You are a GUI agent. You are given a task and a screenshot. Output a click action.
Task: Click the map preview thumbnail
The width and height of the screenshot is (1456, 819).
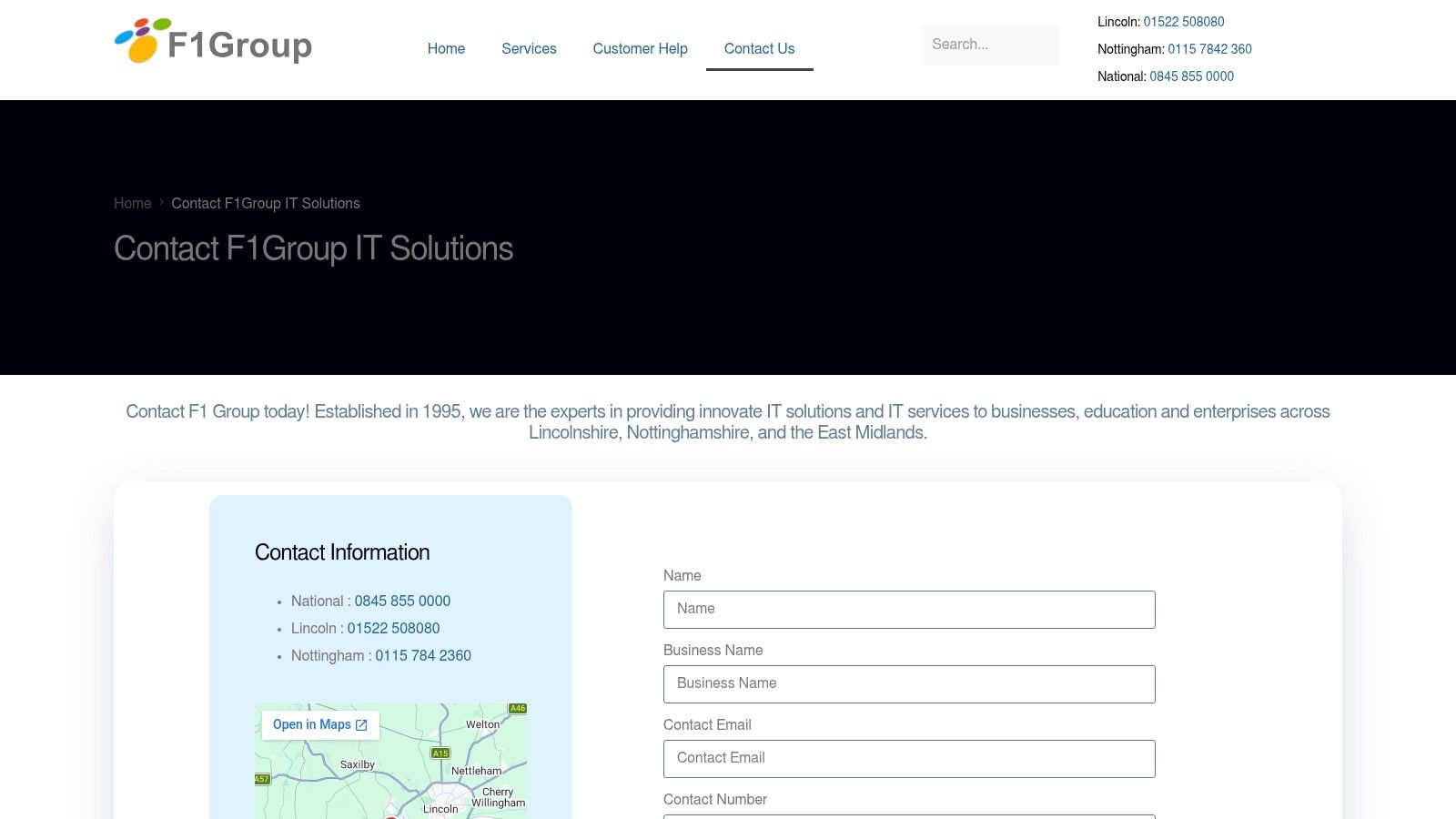click(x=390, y=761)
